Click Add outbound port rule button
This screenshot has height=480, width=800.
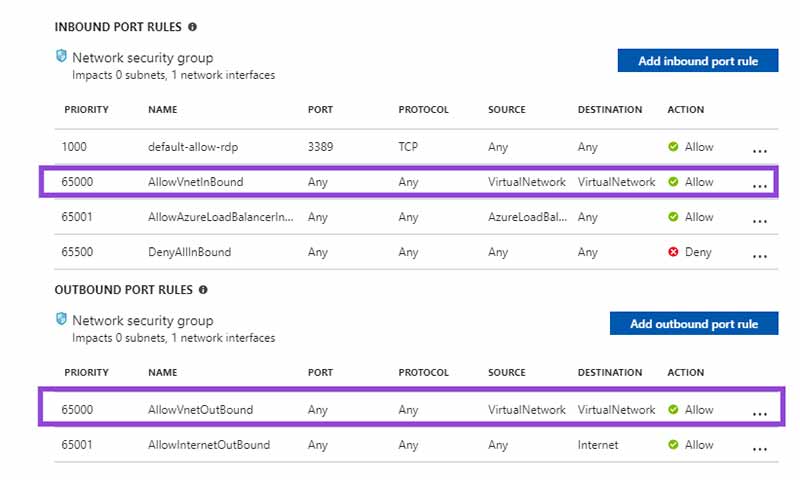coord(694,323)
